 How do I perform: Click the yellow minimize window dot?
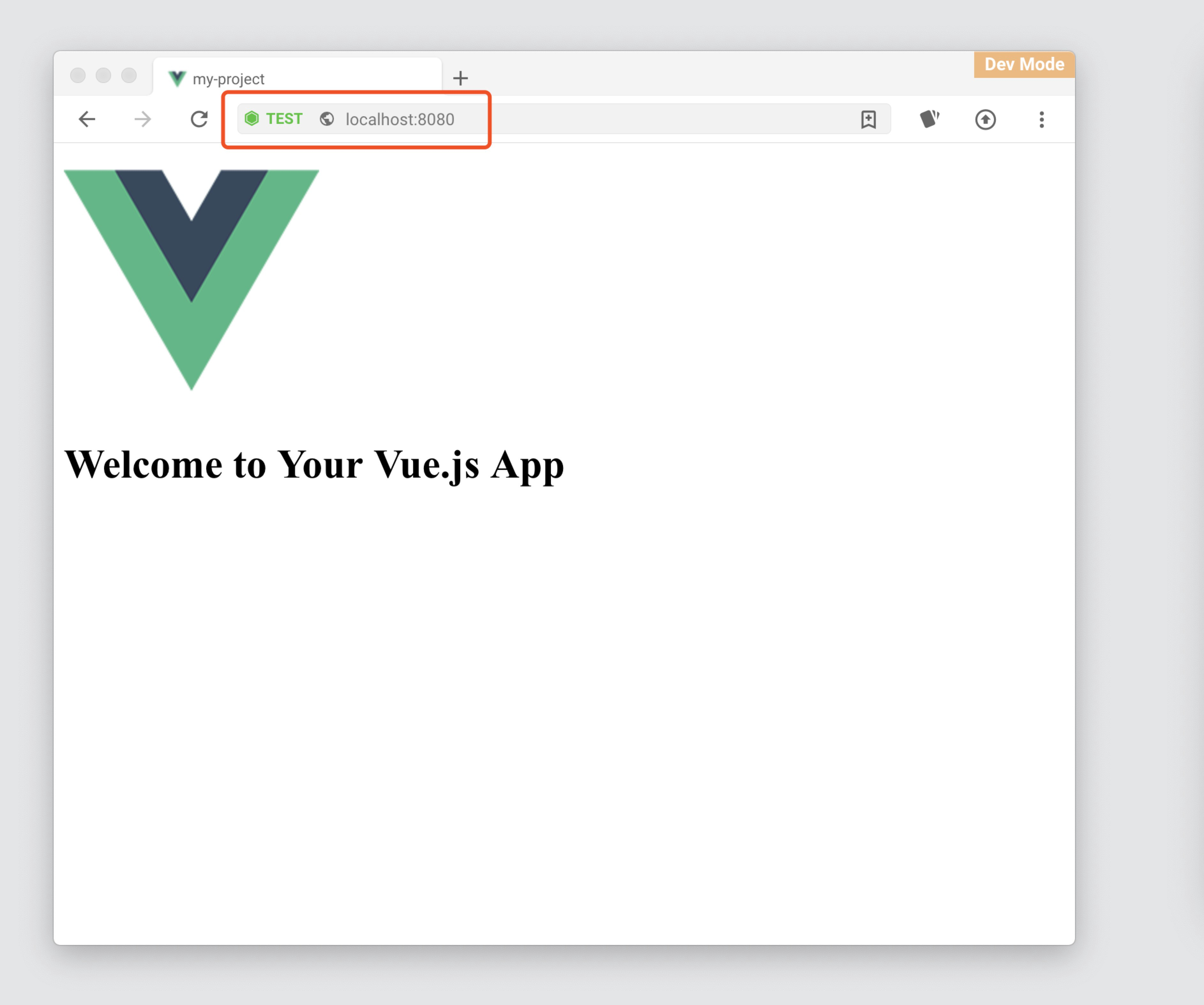click(103, 75)
